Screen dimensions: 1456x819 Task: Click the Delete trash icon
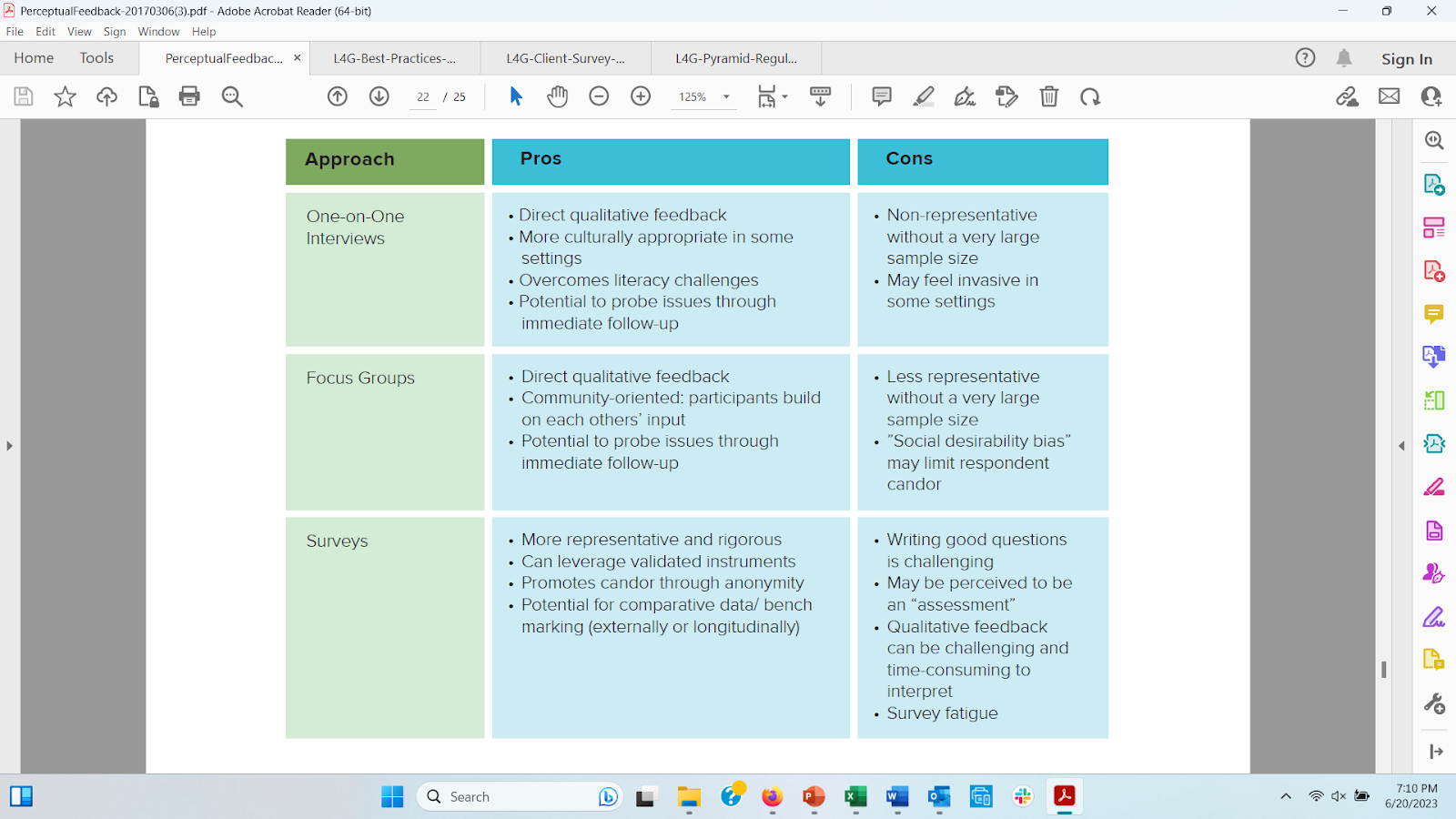(1049, 96)
